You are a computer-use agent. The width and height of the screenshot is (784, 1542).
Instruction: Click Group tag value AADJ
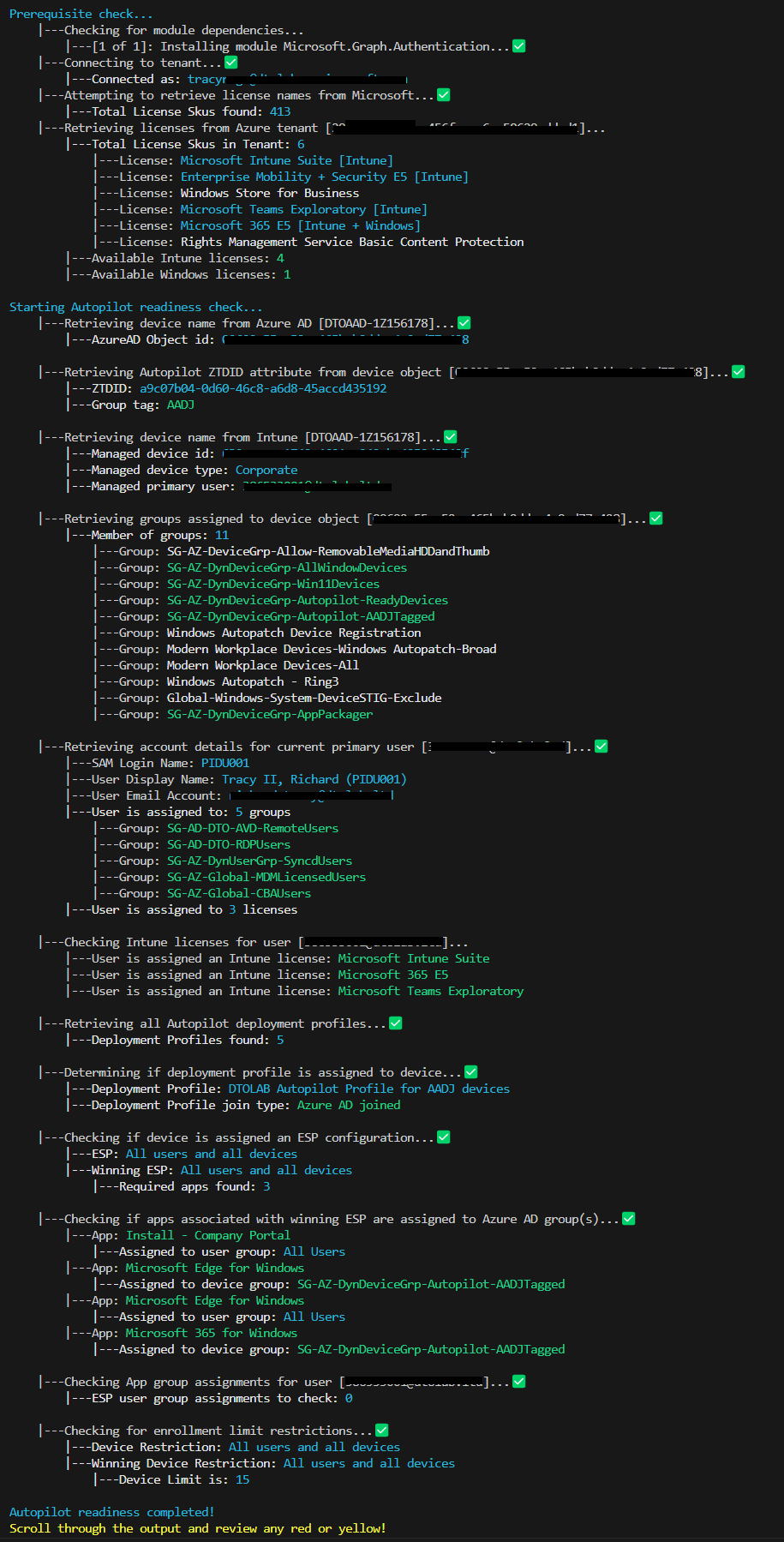[181, 405]
